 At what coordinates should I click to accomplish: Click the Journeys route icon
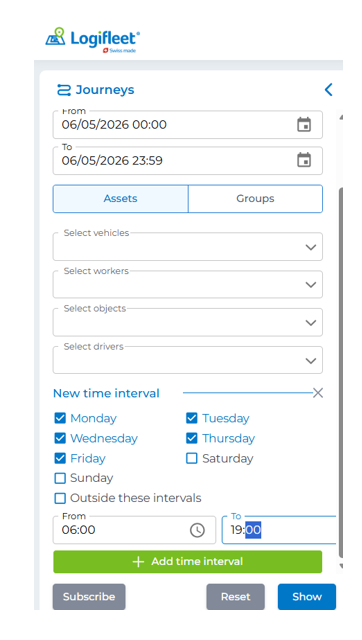coord(64,90)
